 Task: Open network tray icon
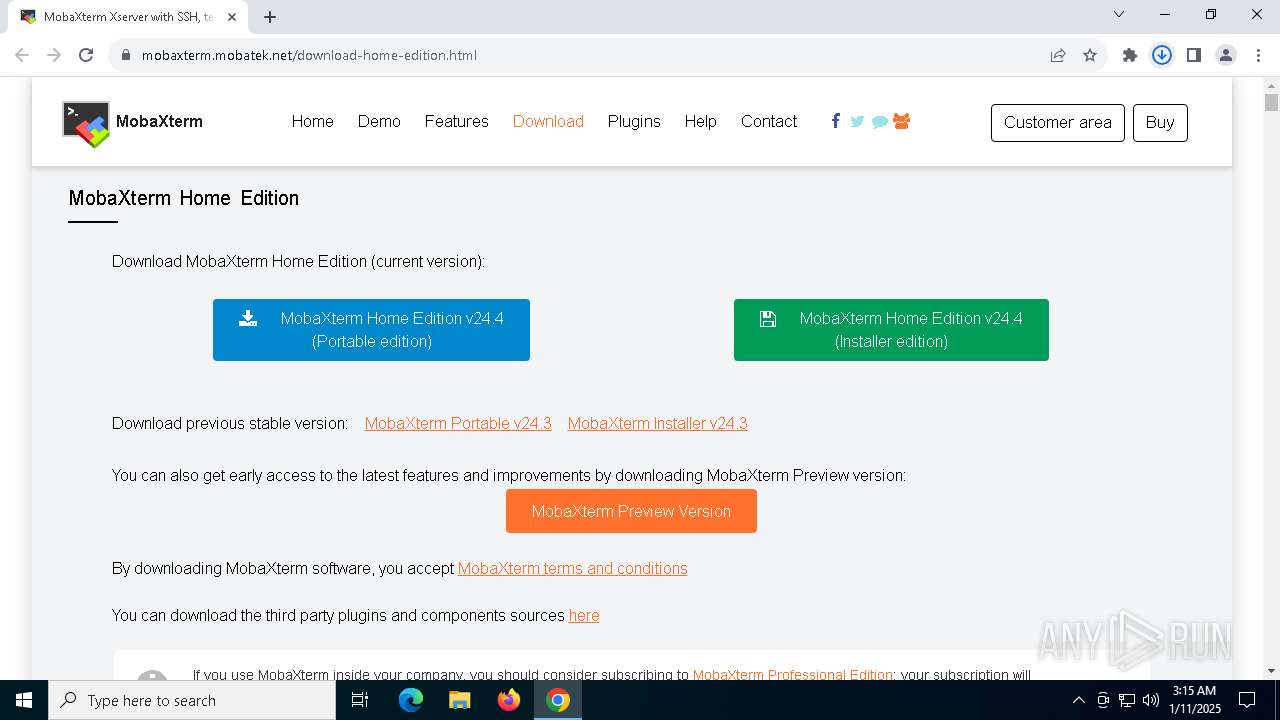(x=1127, y=700)
